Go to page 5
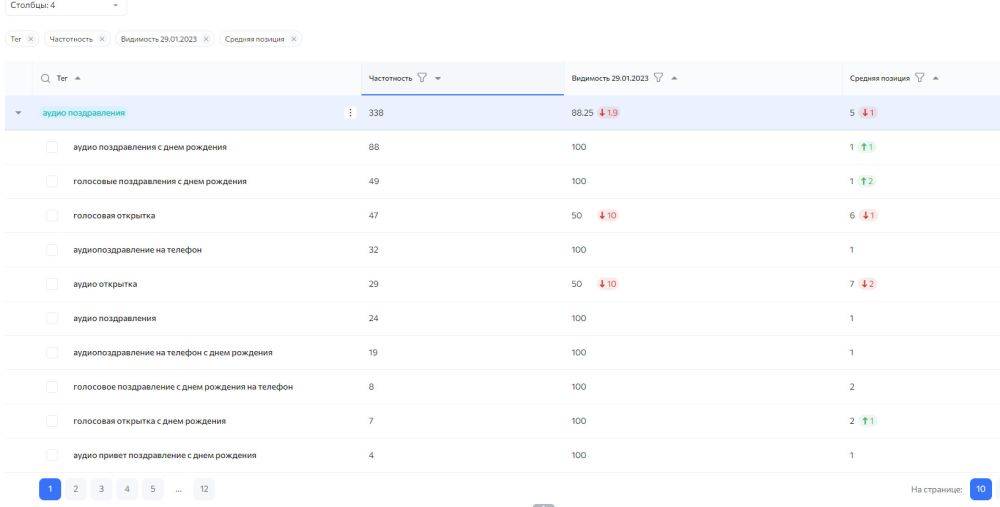 tap(152, 489)
